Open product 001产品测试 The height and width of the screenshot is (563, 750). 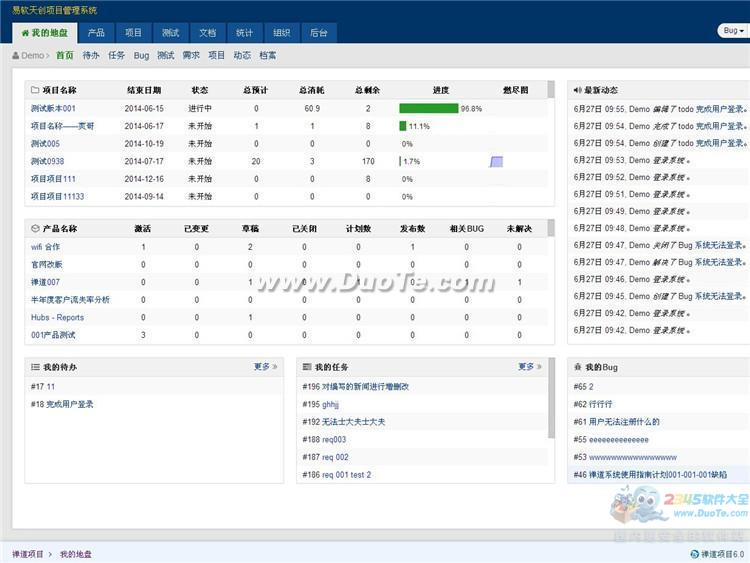click(53, 335)
